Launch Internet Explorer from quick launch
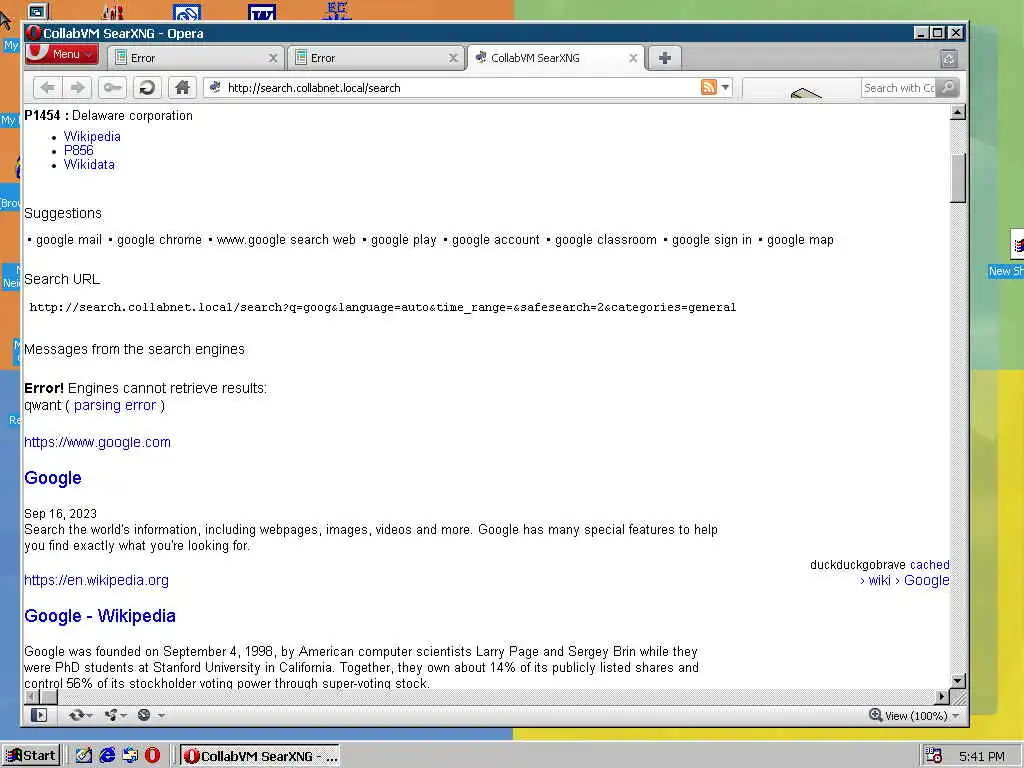The width and height of the screenshot is (1024, 768). [107, 756]
